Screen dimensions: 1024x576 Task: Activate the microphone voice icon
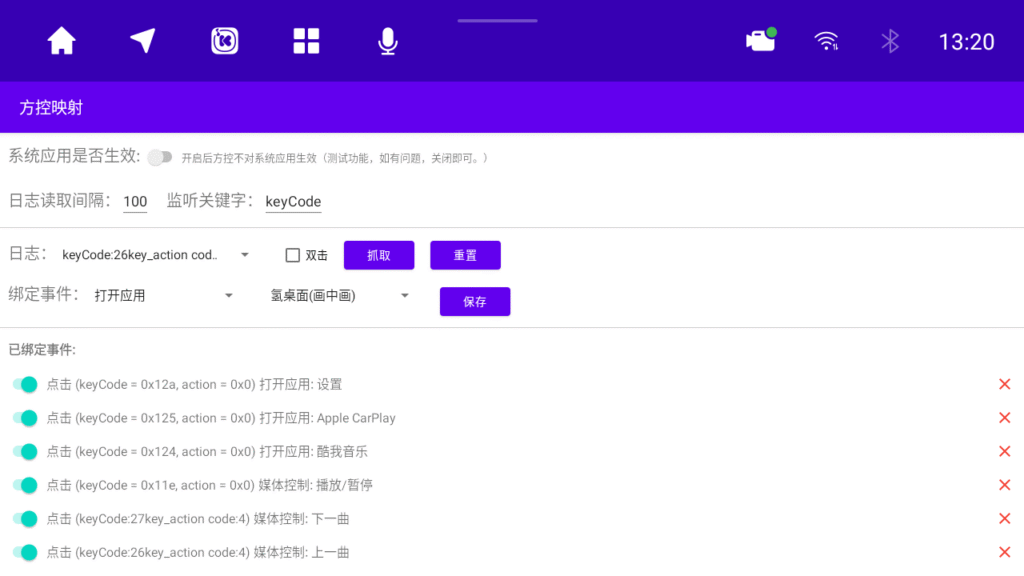point(388,41)
